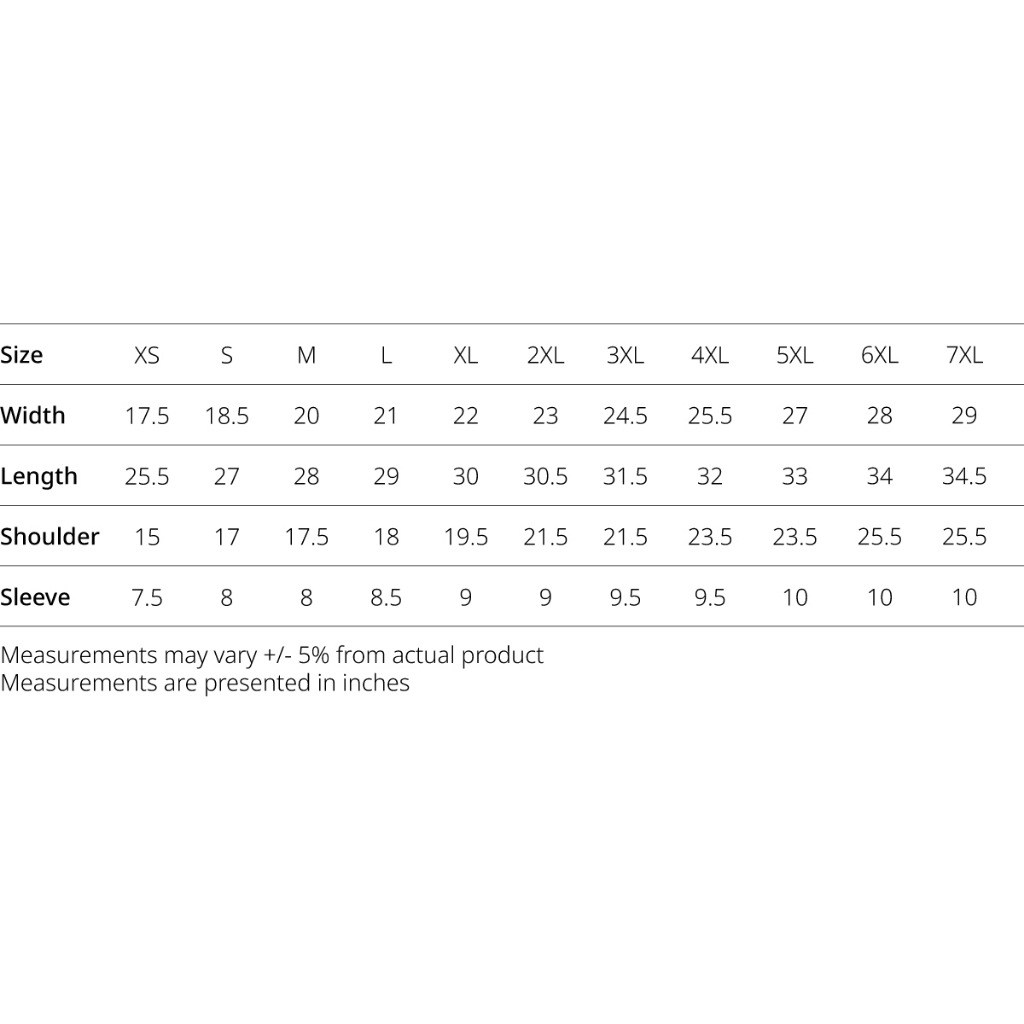Click the Width value for size 5XL
The width and height of the screenshot is (1024, 1024).
tap(794, 415)
